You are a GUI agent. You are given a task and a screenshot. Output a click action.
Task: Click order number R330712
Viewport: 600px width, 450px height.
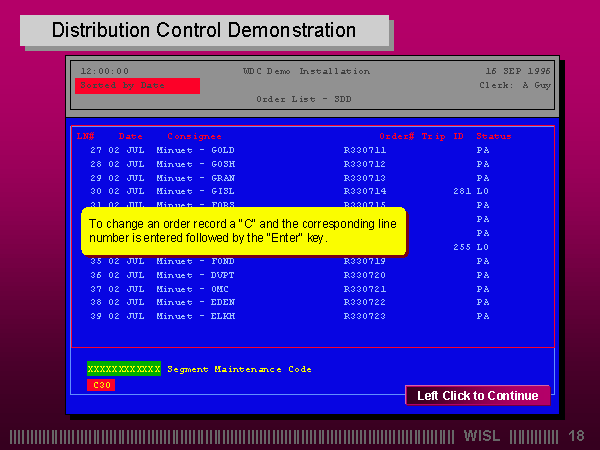coord(364,164)
